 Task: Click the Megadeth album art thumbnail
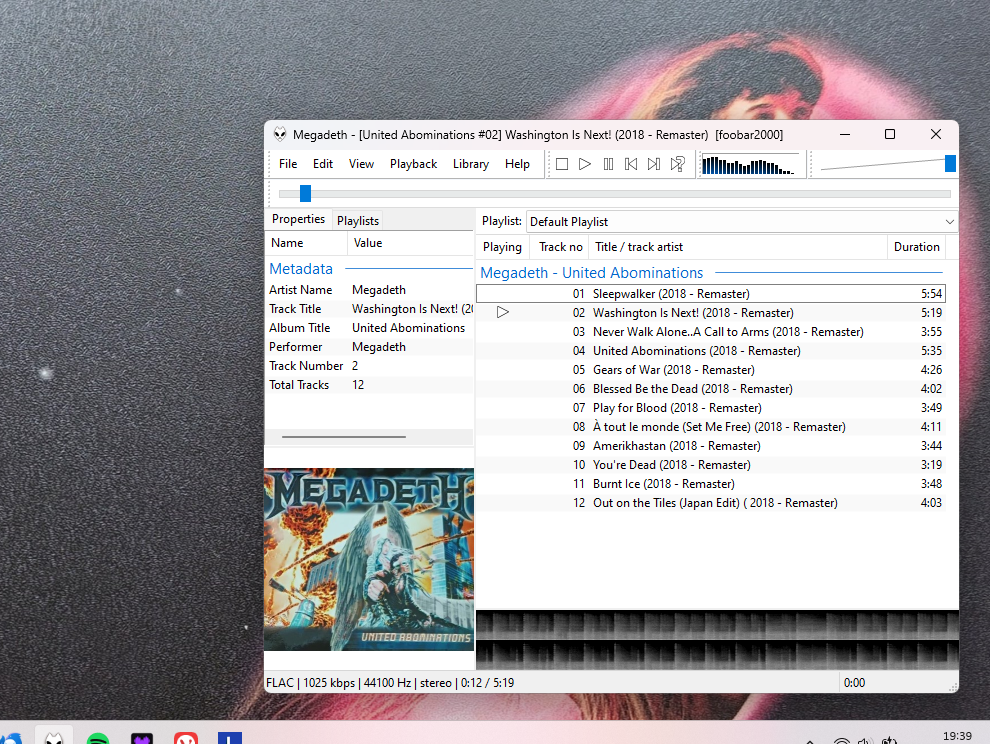tap(369, 559)
